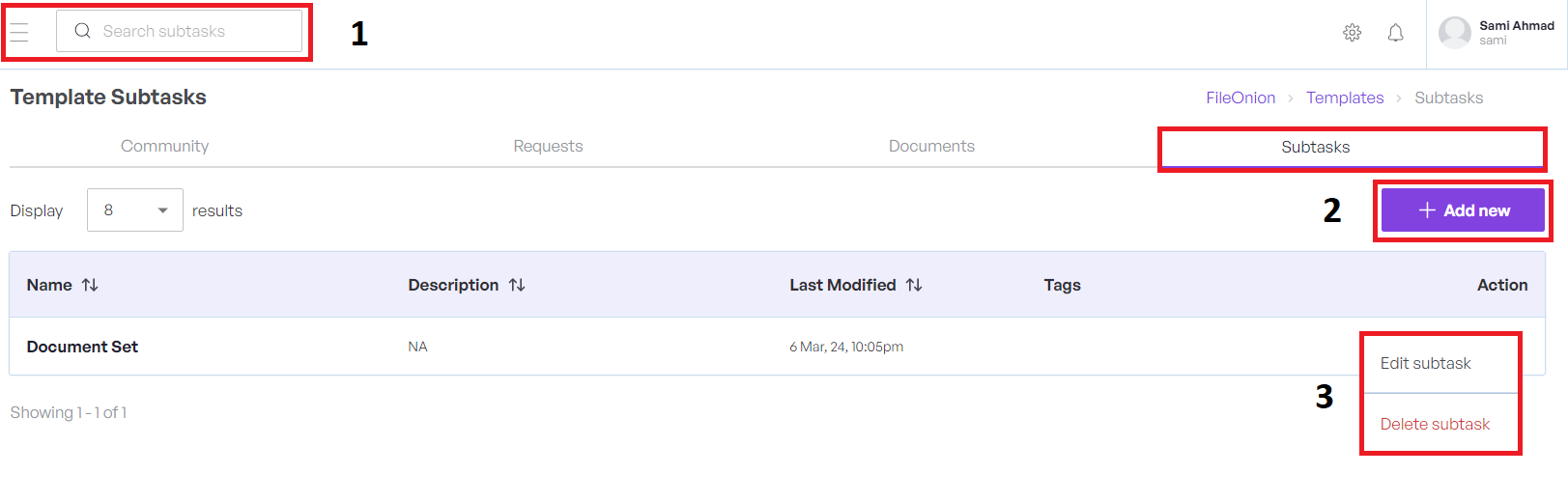Click the Search subtasks field
This screenshot has width=1568, height=502.
coord(193,31)
